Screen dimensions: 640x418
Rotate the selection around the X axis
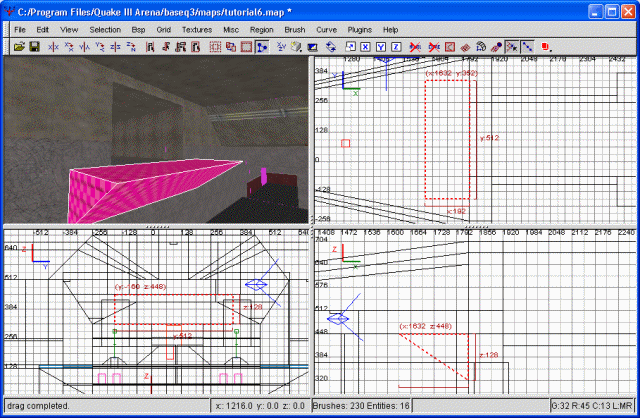(x=69, y=47)
